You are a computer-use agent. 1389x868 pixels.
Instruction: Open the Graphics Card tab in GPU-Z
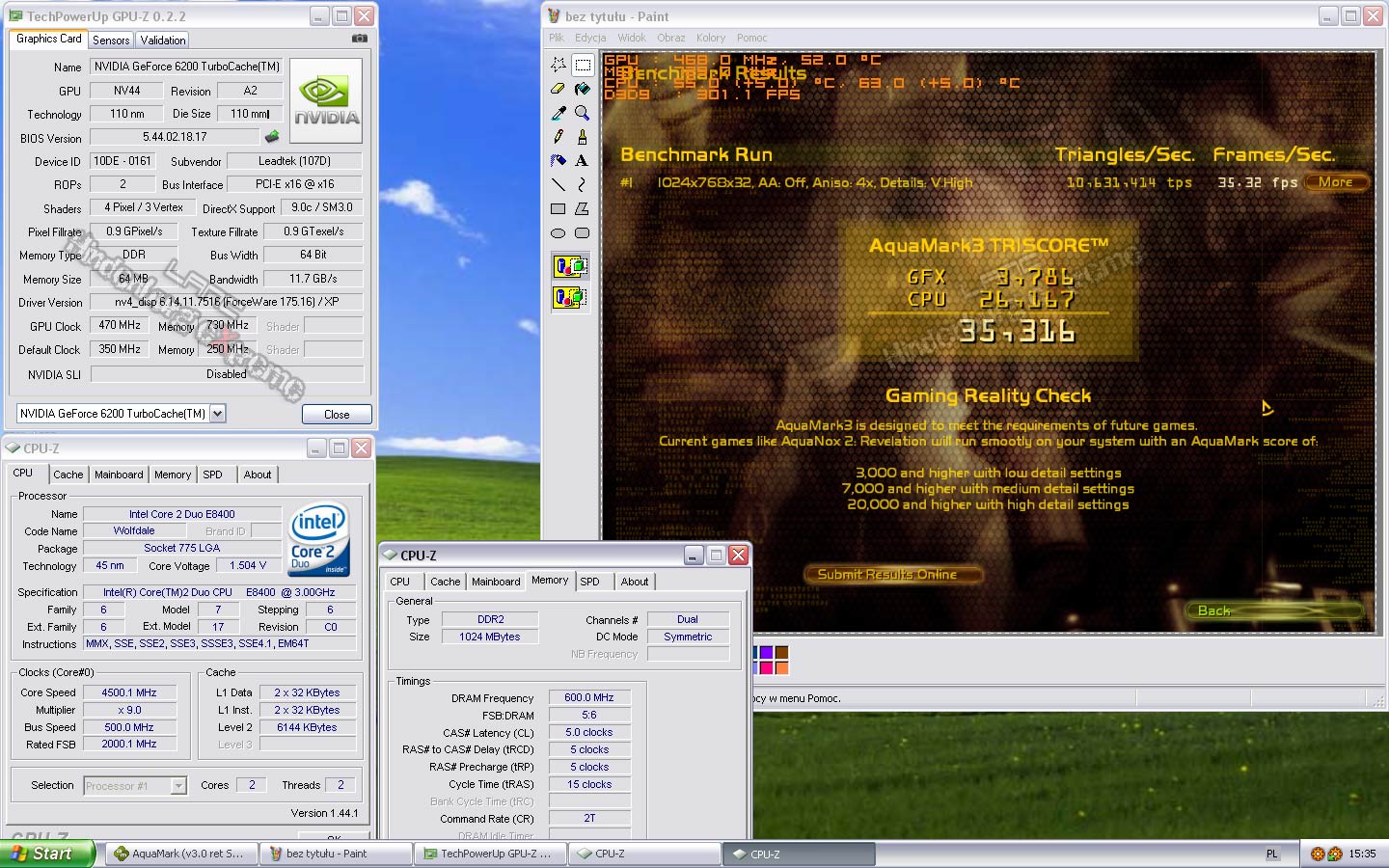pos(48,39)
